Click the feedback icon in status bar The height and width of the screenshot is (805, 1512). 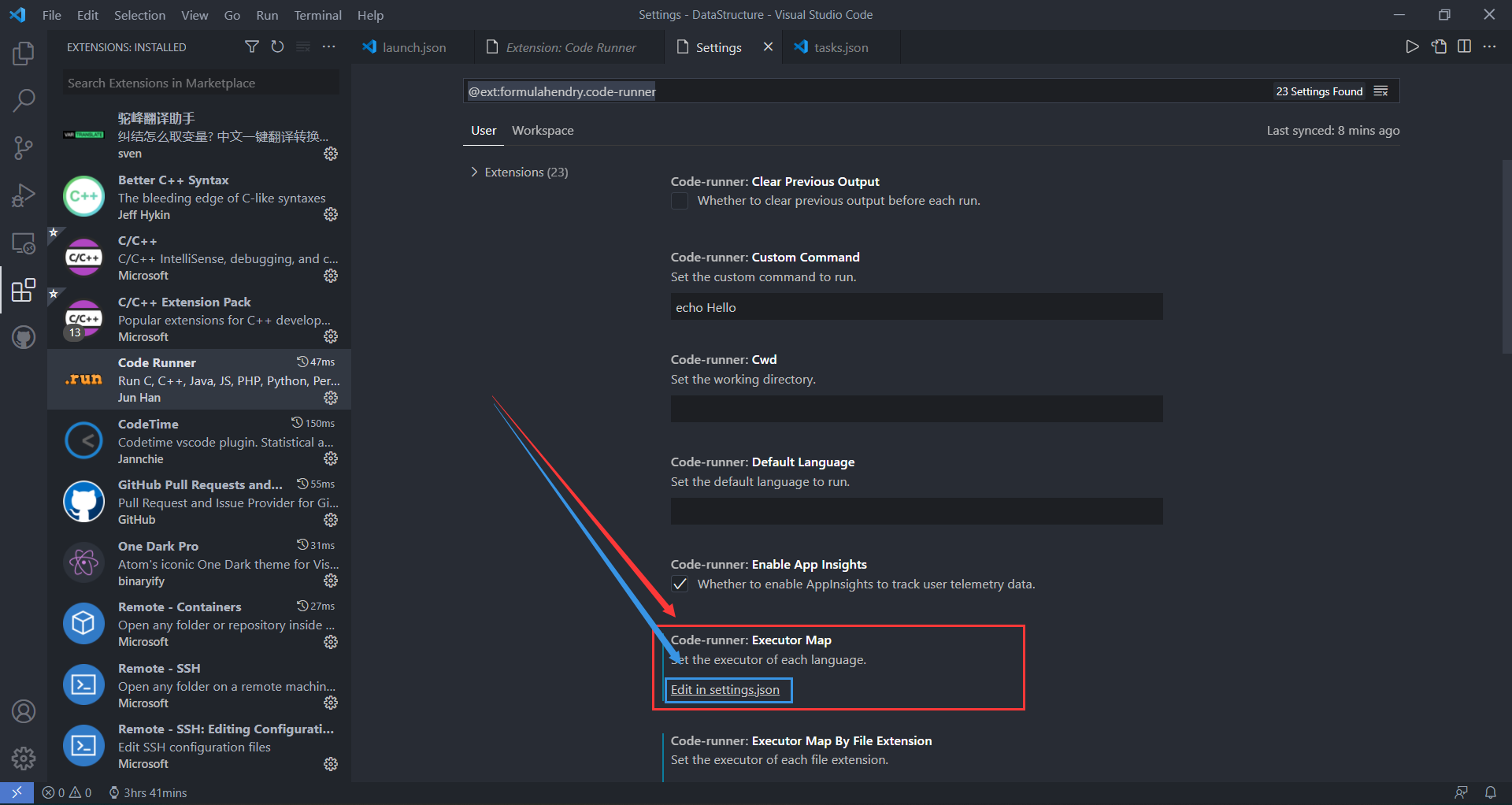click(1461, 792)
